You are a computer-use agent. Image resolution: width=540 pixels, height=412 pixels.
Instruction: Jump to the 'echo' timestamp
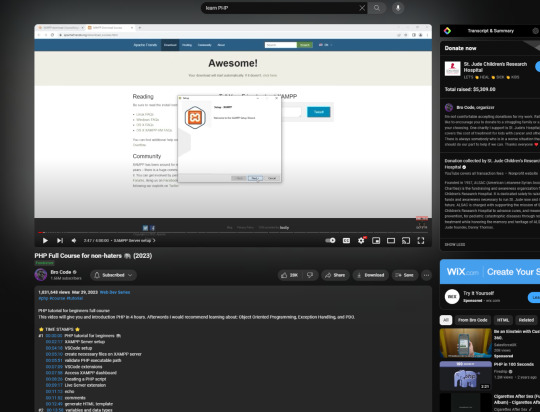pyautogui.click(x=54, y=391)
